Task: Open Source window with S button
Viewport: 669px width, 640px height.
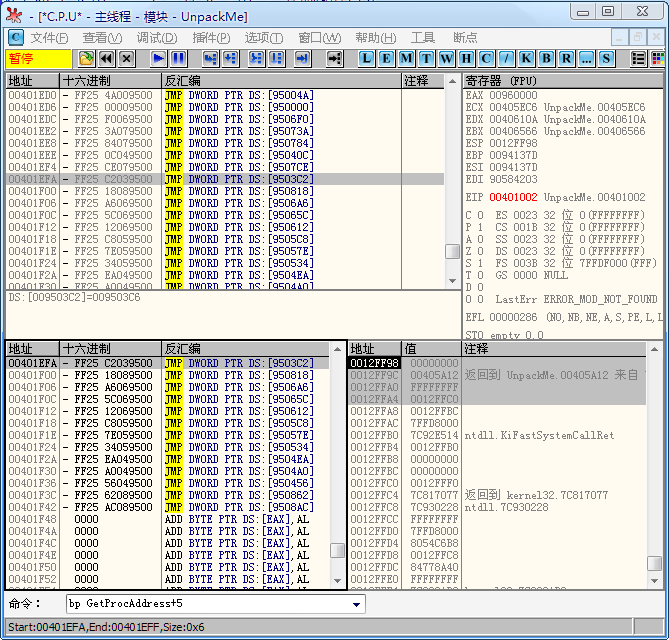Action: (x=607, y=58)
